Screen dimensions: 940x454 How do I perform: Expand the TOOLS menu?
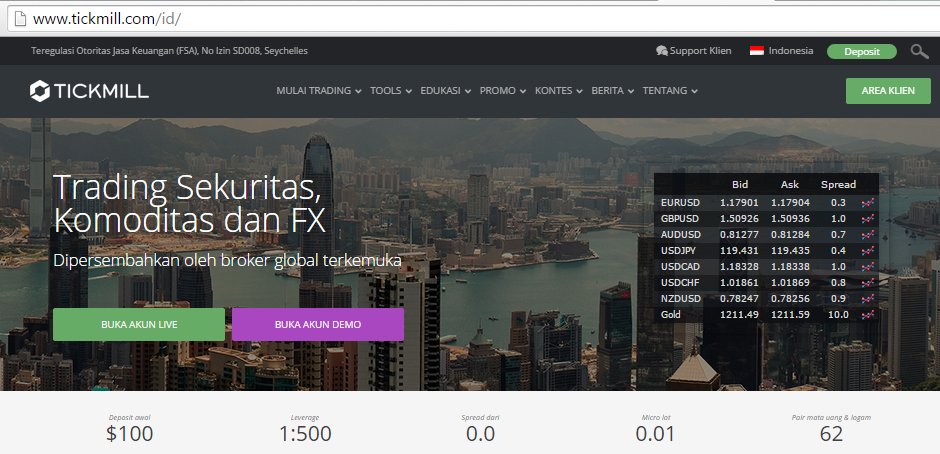tap(391, 91)
